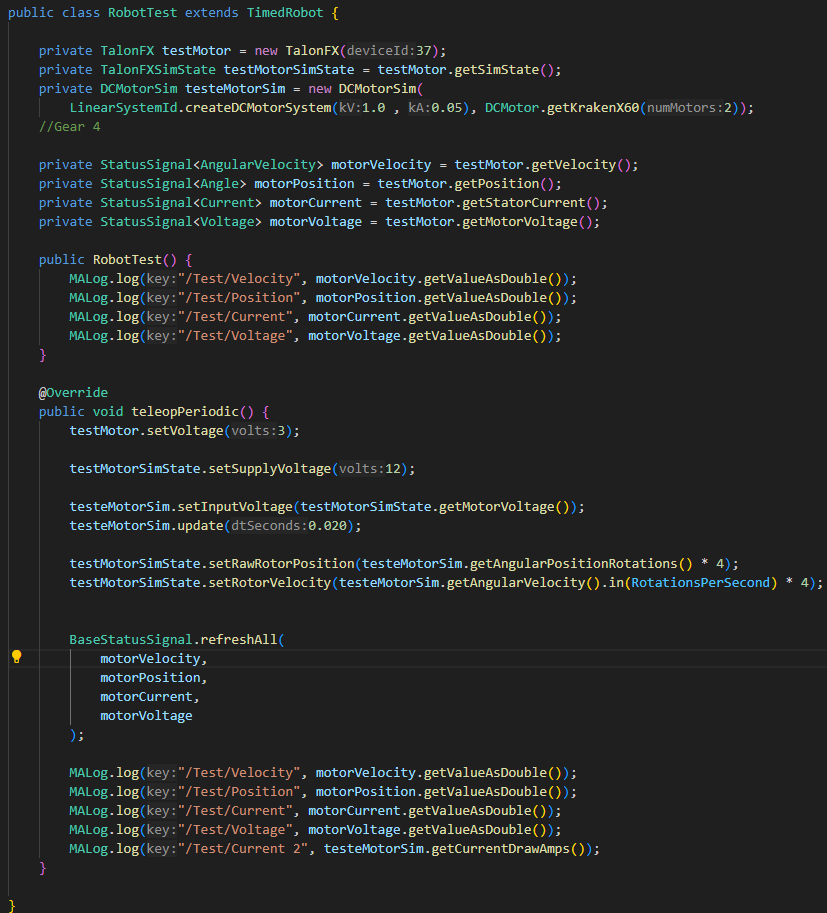The width and height of the screenshot is (827, 913).
Task: Click the AngularVelocity generic type
Action: tap(257, 165)
